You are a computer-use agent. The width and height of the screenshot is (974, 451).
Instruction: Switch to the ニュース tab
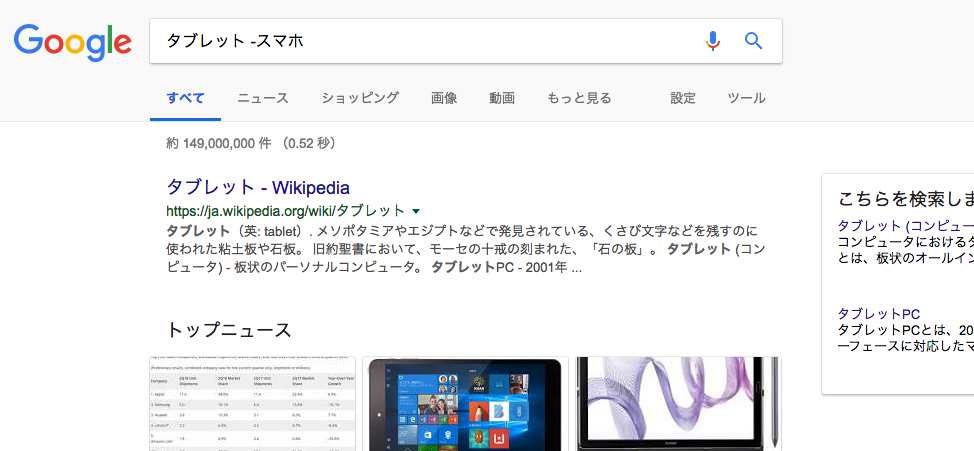click(263, 98)
